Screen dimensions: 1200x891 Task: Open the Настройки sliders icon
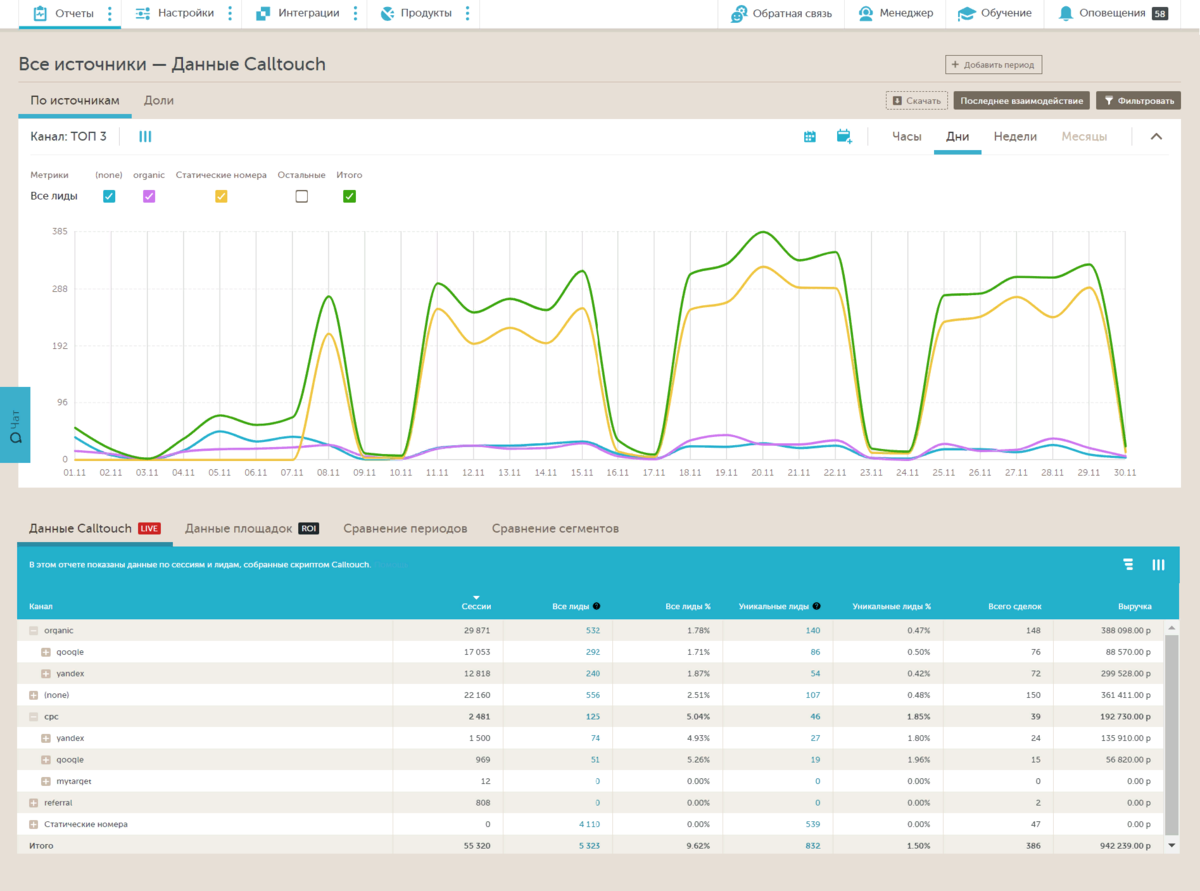[x=143, y=13]
